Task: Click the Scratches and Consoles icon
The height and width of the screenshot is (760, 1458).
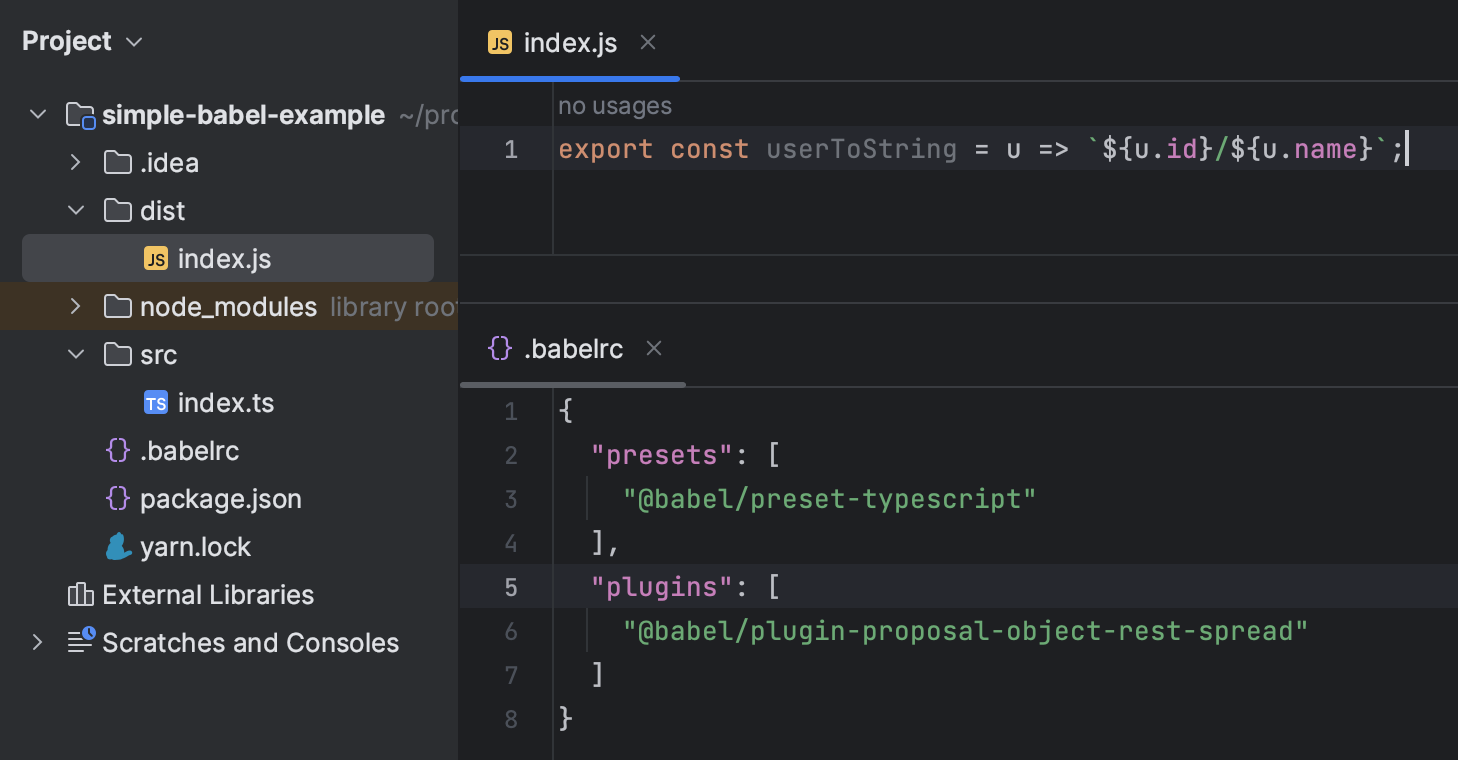Action: (80, 641)
